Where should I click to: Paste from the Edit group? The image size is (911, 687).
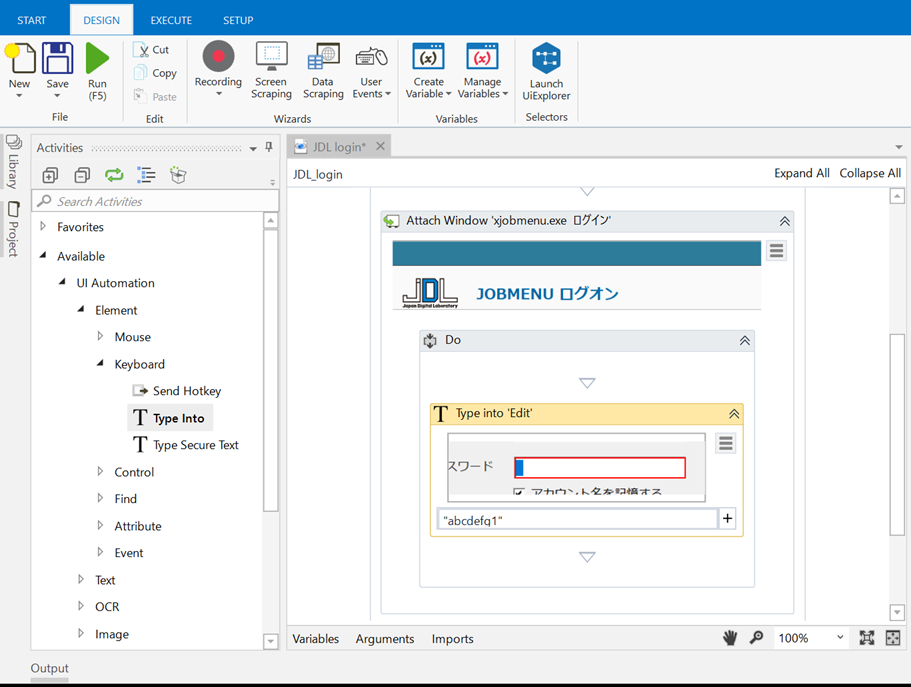(156, 96)
